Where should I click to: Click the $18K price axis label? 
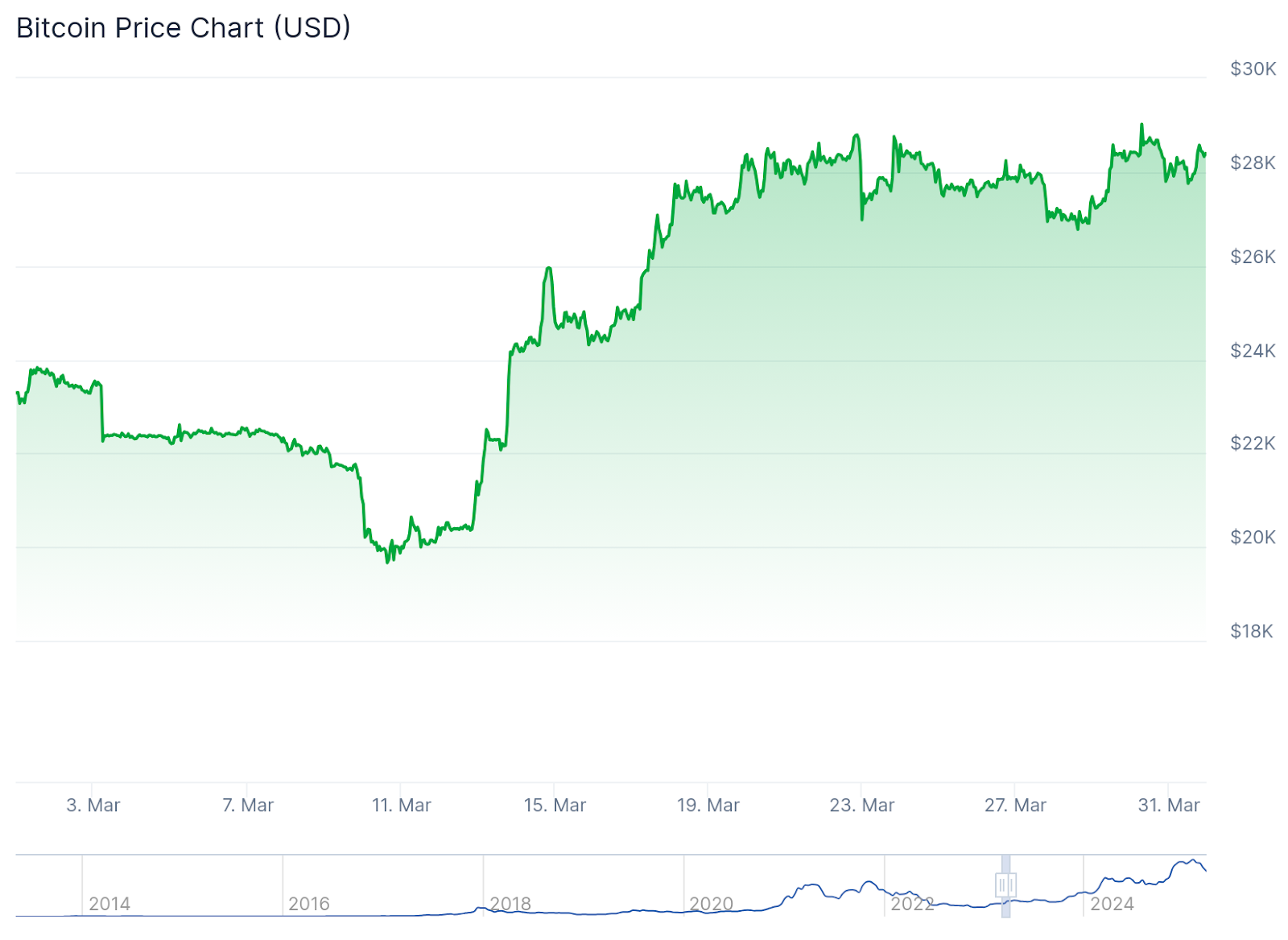[1252, 631]
